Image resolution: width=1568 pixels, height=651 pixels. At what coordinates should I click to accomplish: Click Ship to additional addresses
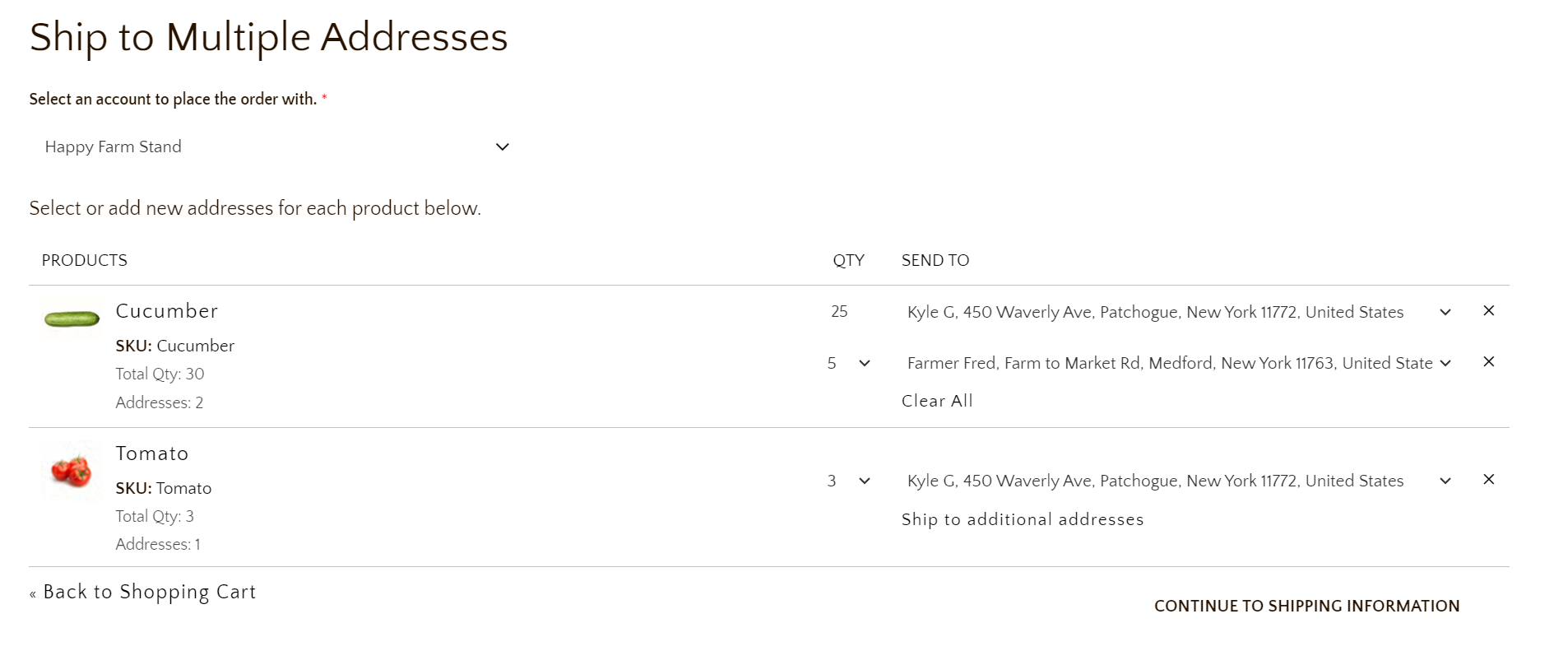tap(1023, 519)
